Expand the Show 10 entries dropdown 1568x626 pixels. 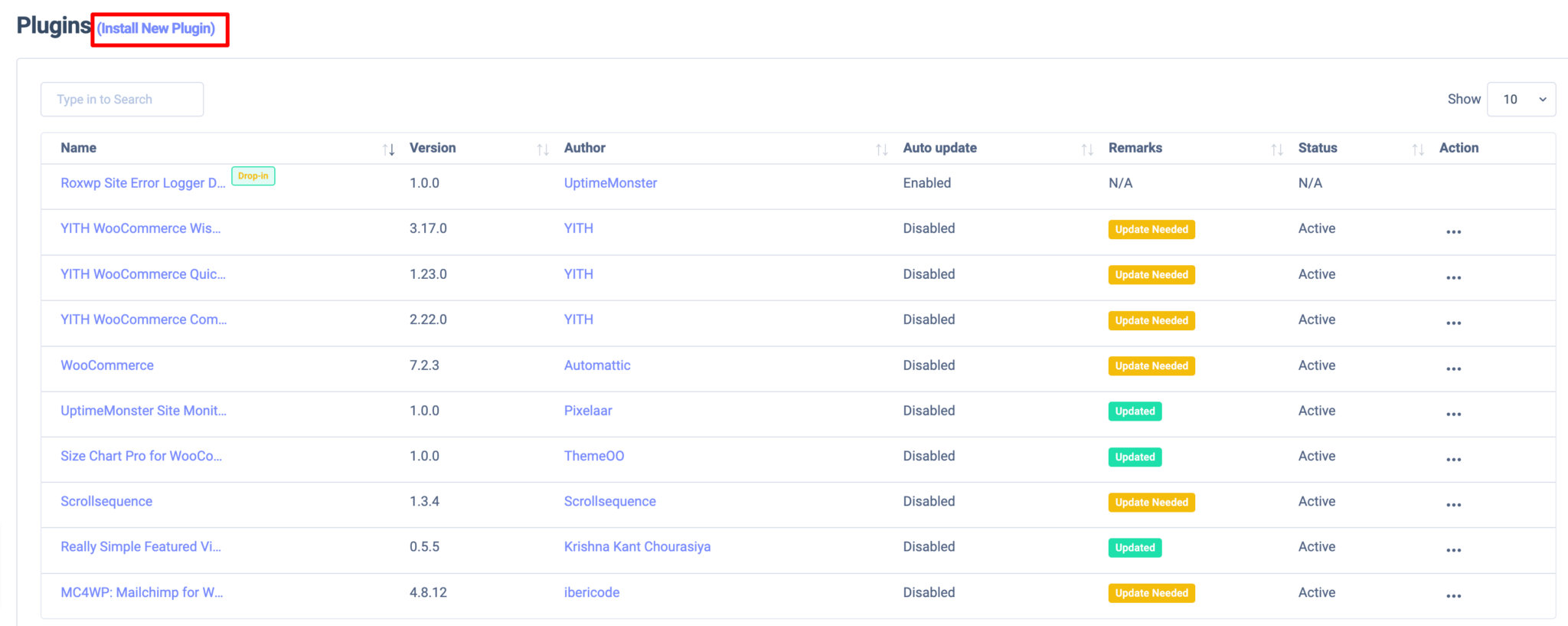(x=1521, y=100)
